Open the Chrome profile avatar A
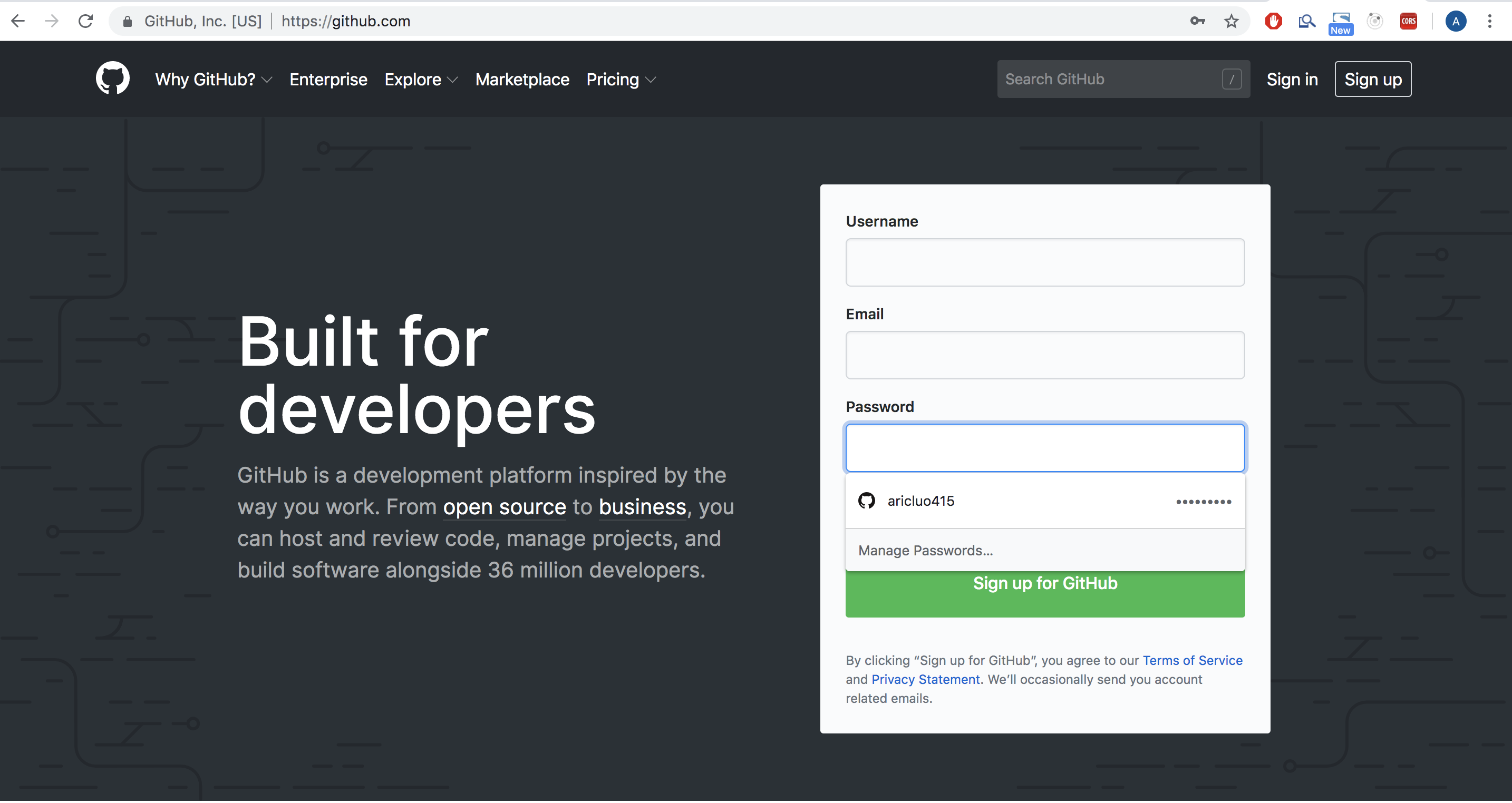Image resolution: width=1512 pixels, height=803 pixels. 1456,21
